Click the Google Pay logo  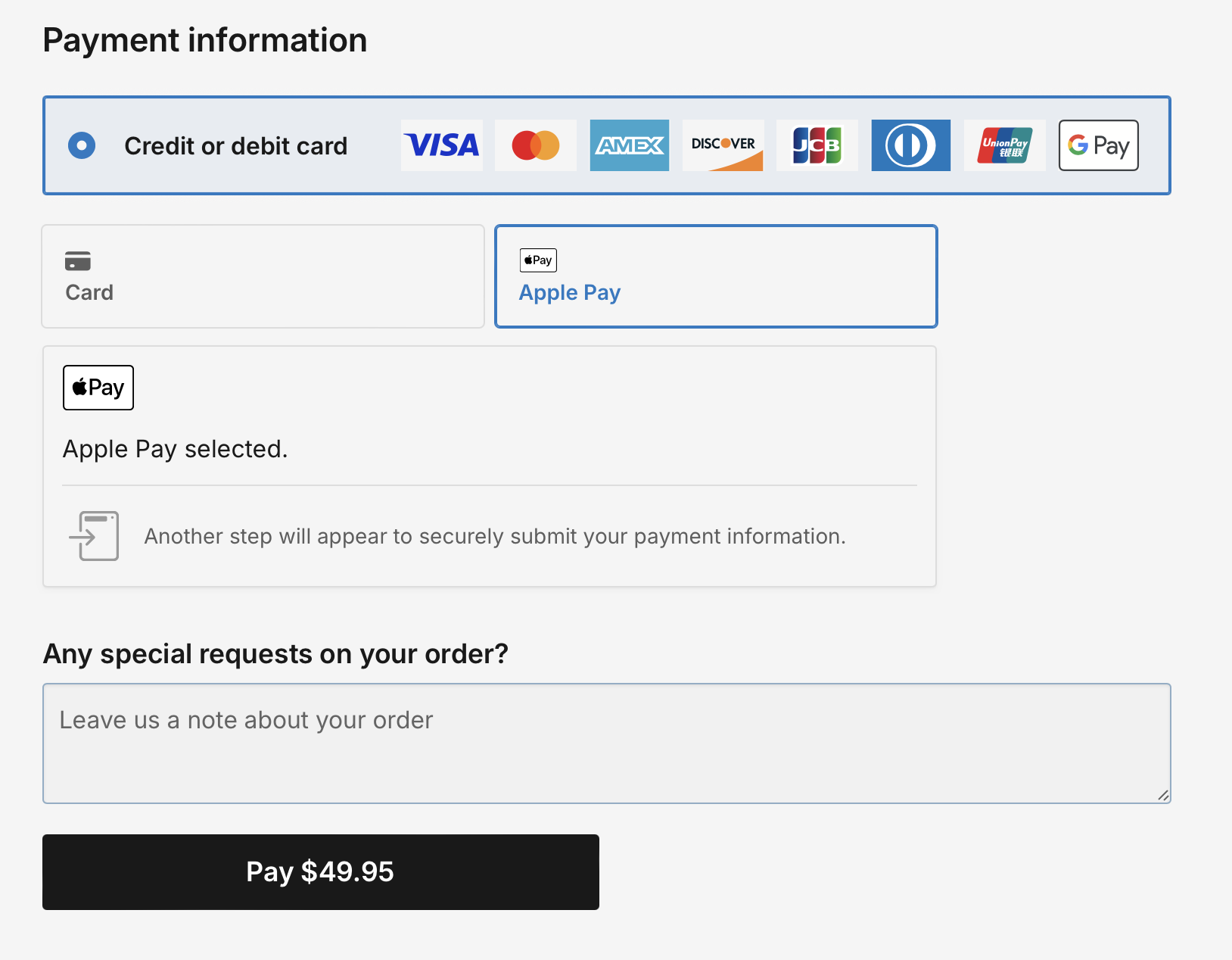[x=1099, y=145]
